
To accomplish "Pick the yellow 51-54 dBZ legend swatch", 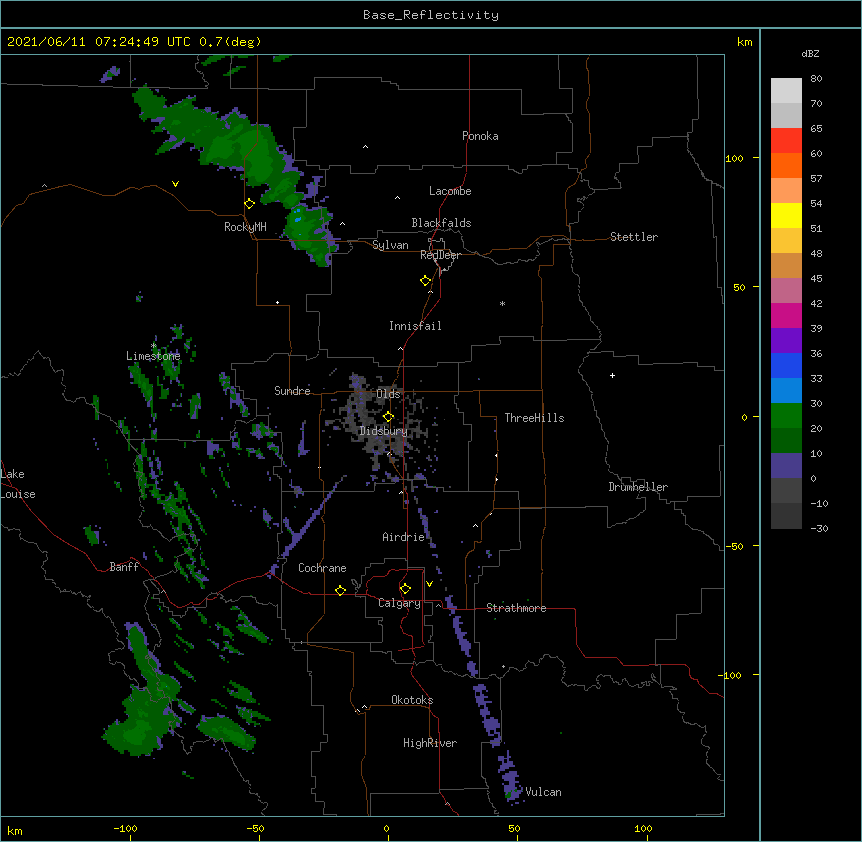I will tap(786, 215).
